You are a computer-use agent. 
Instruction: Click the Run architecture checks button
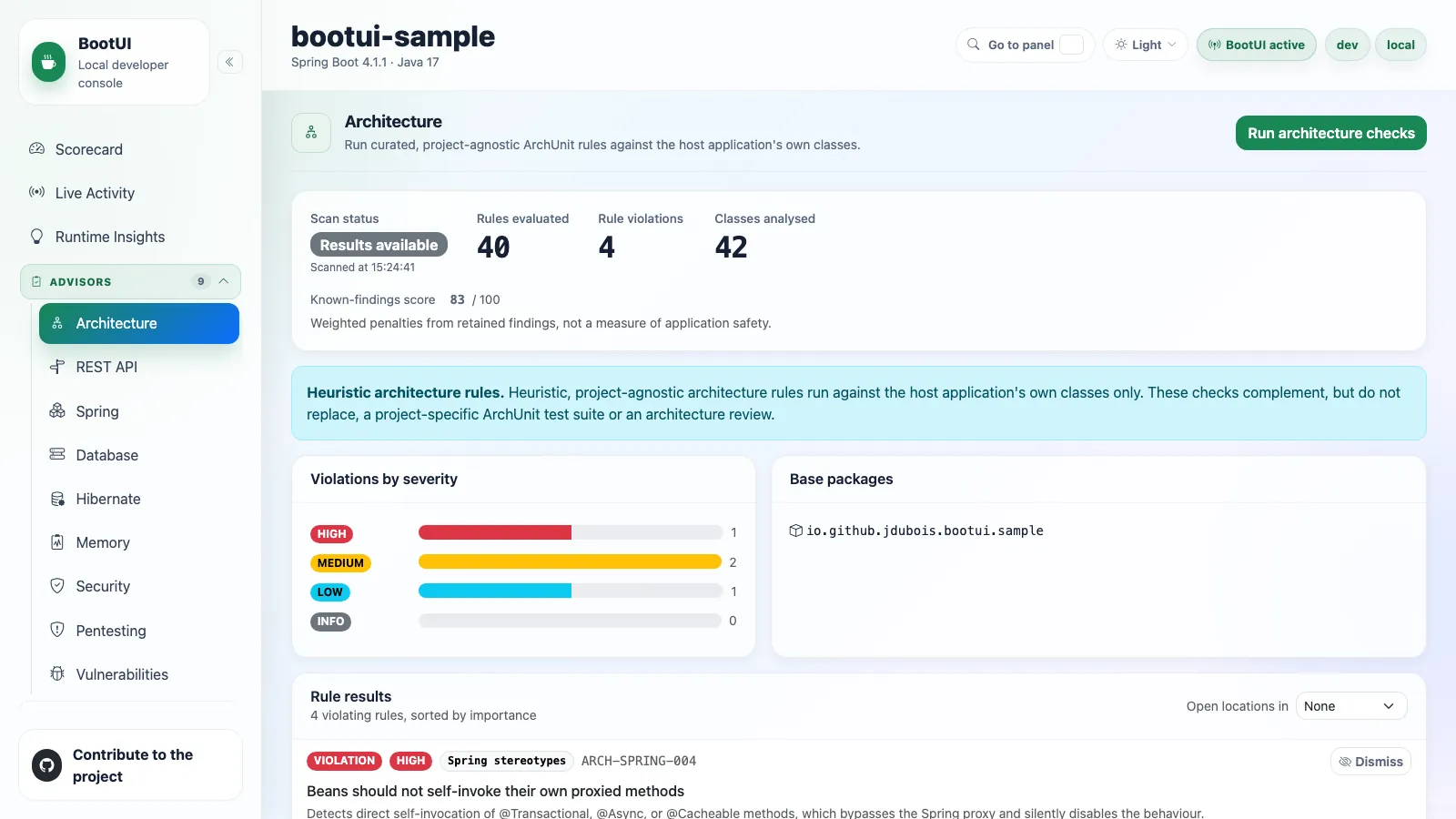click(1331, 133)
